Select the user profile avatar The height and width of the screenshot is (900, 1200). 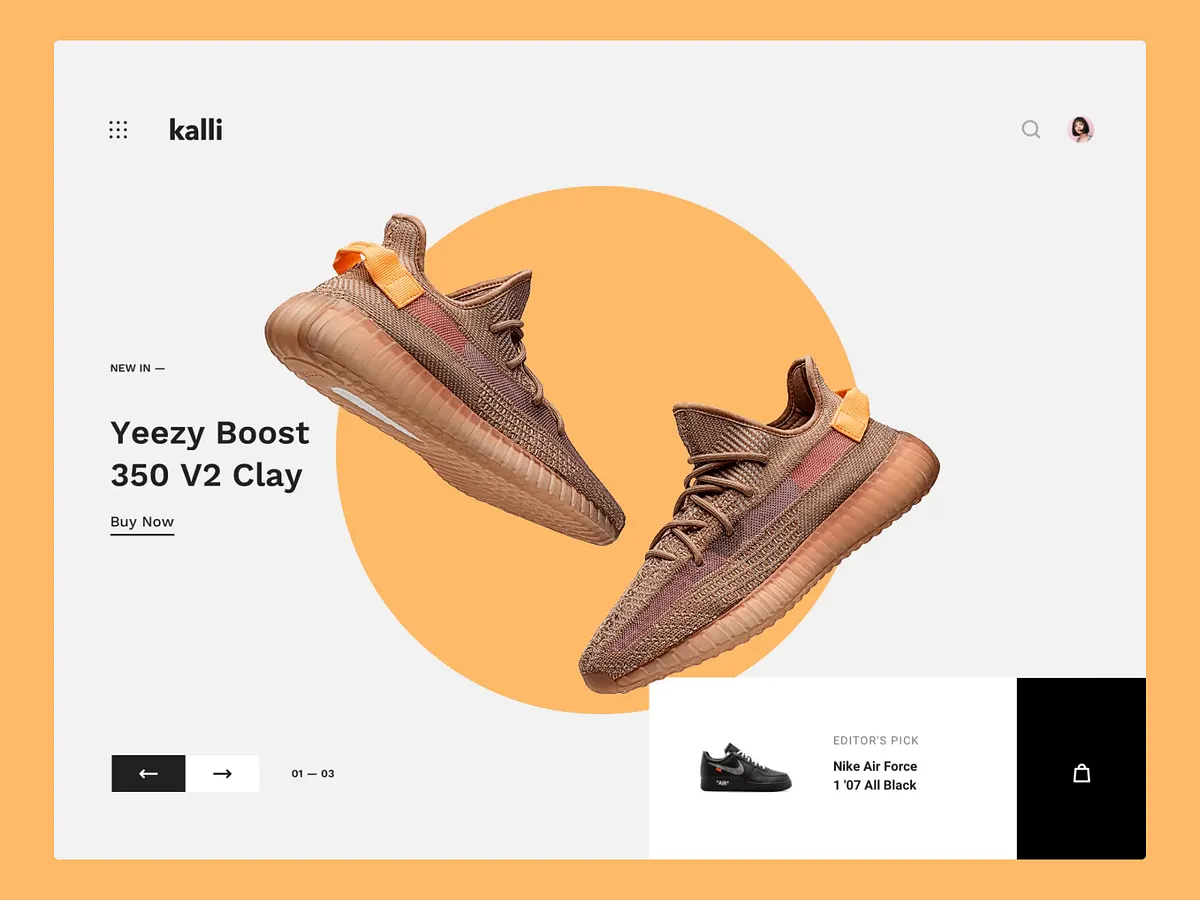coord(1080,129)
